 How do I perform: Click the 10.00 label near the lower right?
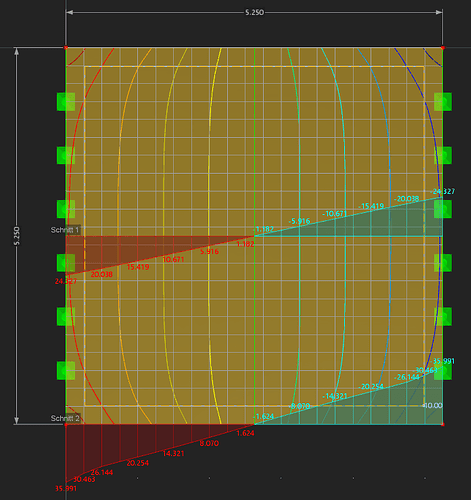point(432,405)
